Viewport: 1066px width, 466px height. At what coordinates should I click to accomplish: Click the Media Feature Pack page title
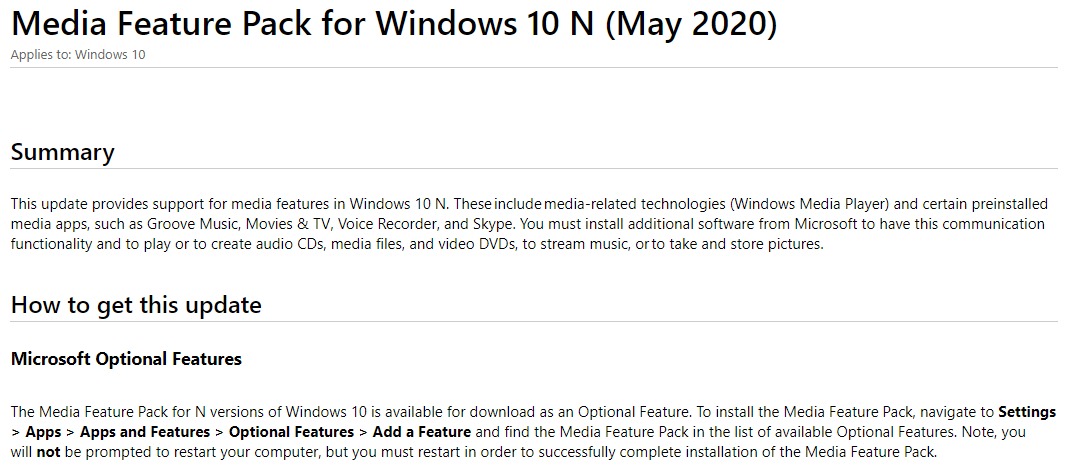[x=394, y=23]
